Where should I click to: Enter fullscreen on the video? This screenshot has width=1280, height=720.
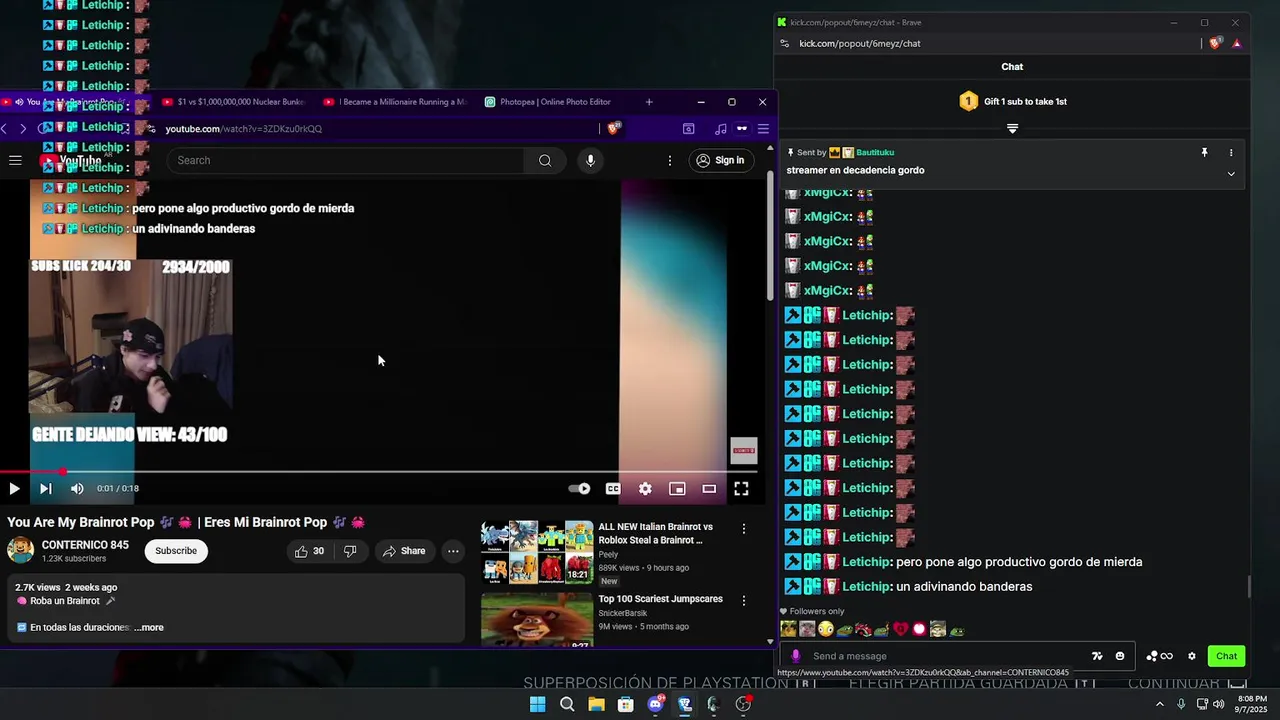click(741, 489)
